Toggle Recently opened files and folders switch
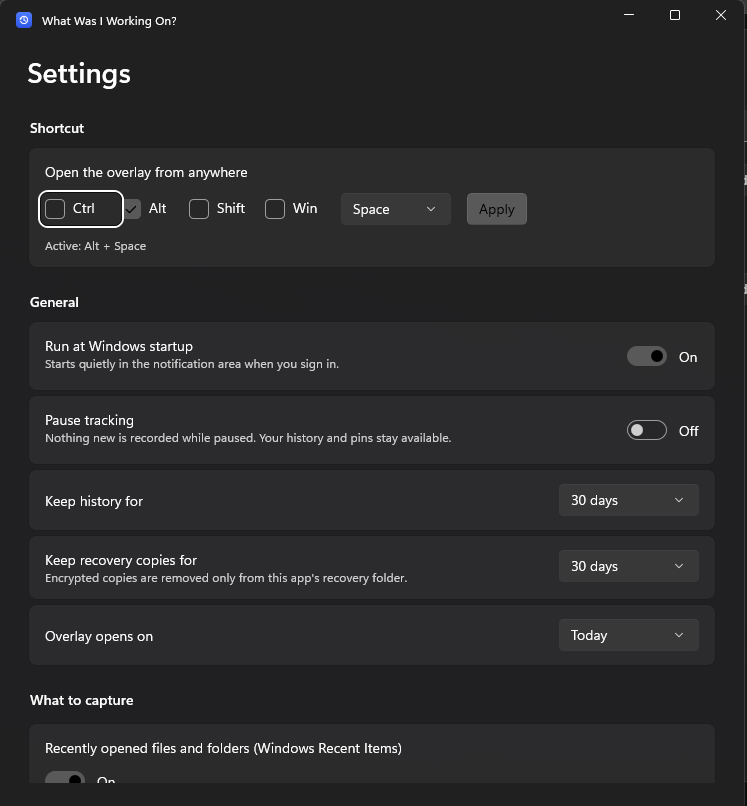The width and height of the screenshot is (747, 806). point(65,777)
